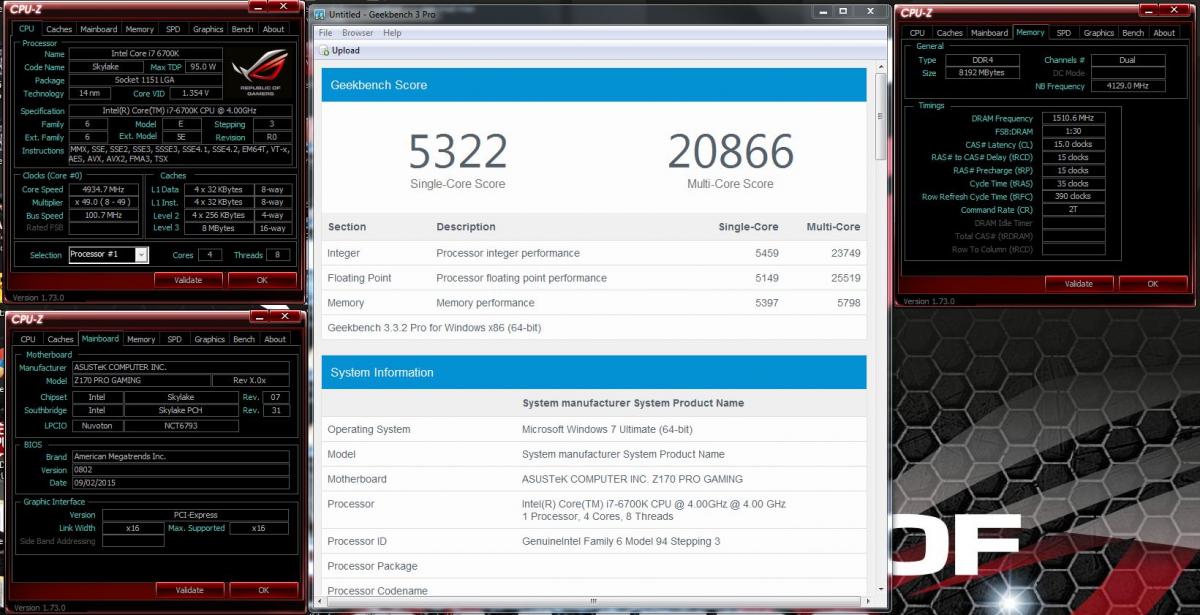
Task: Click the scroll-down arrow of Geekbench scrollbar
Action: point(880,591)
